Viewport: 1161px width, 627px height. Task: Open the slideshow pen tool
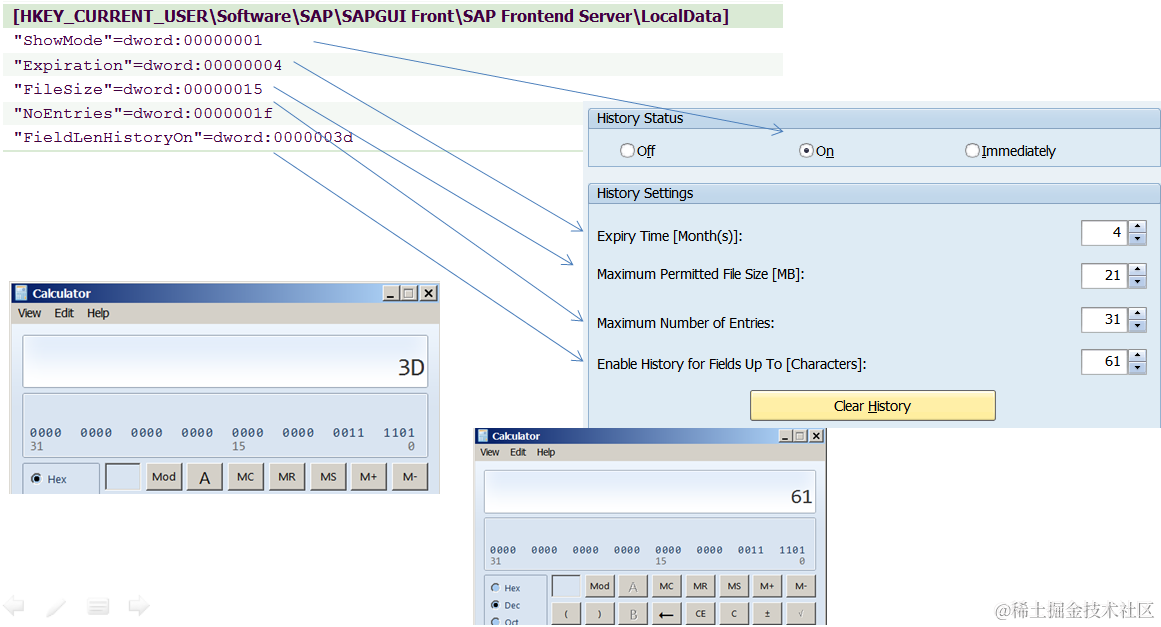click(x=56, y=608)
